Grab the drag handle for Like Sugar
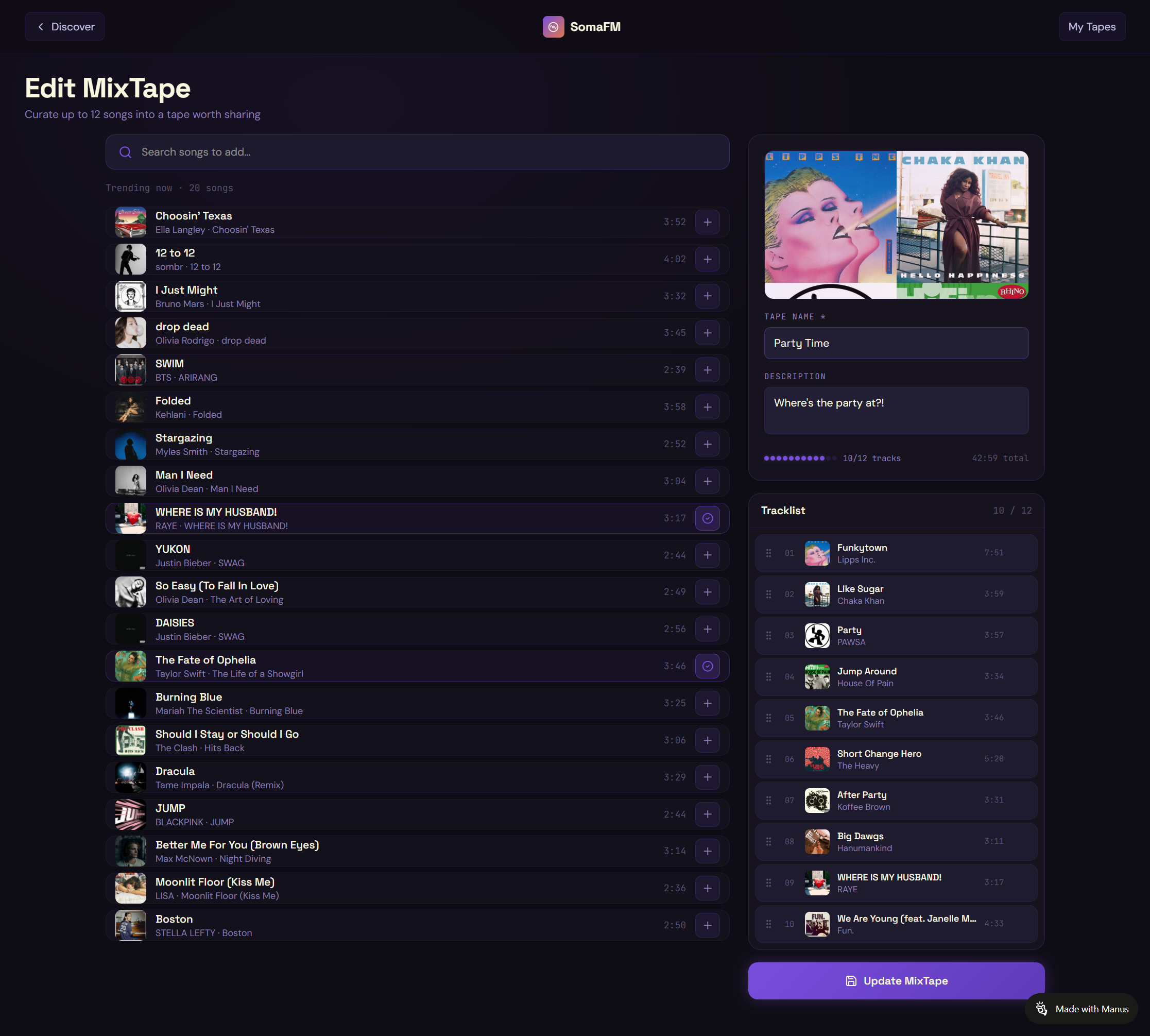This screenshot has height=1036, width=1150. tap(769, 595)
